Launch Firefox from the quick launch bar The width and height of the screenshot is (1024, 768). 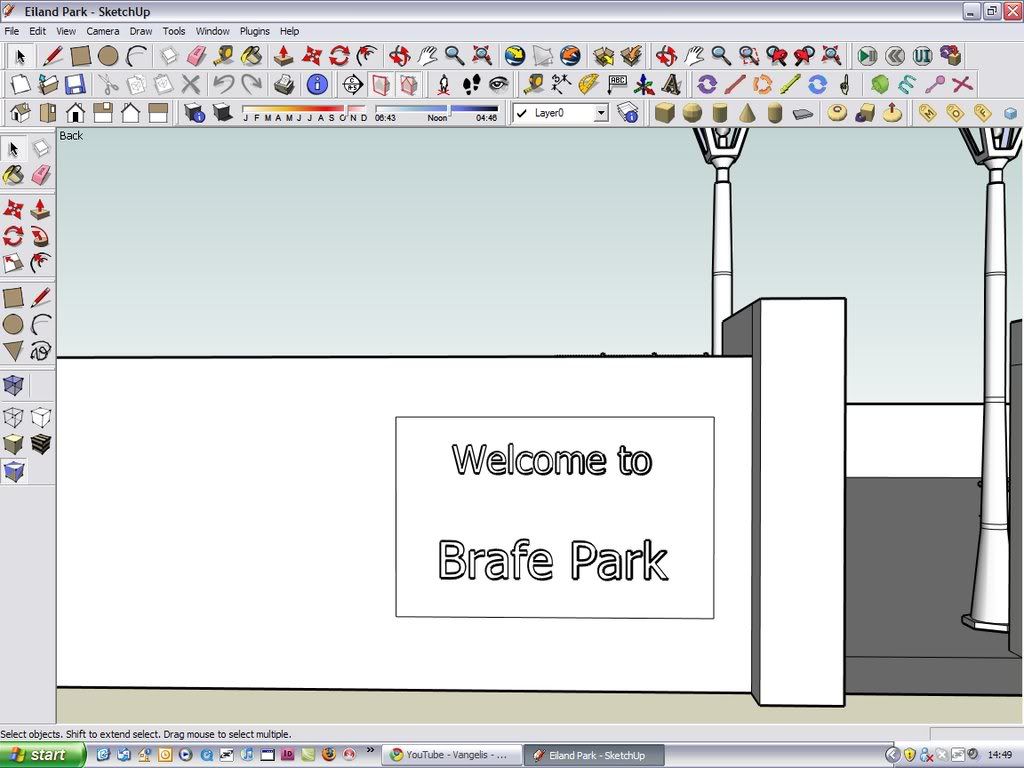(x=328, y=755)
